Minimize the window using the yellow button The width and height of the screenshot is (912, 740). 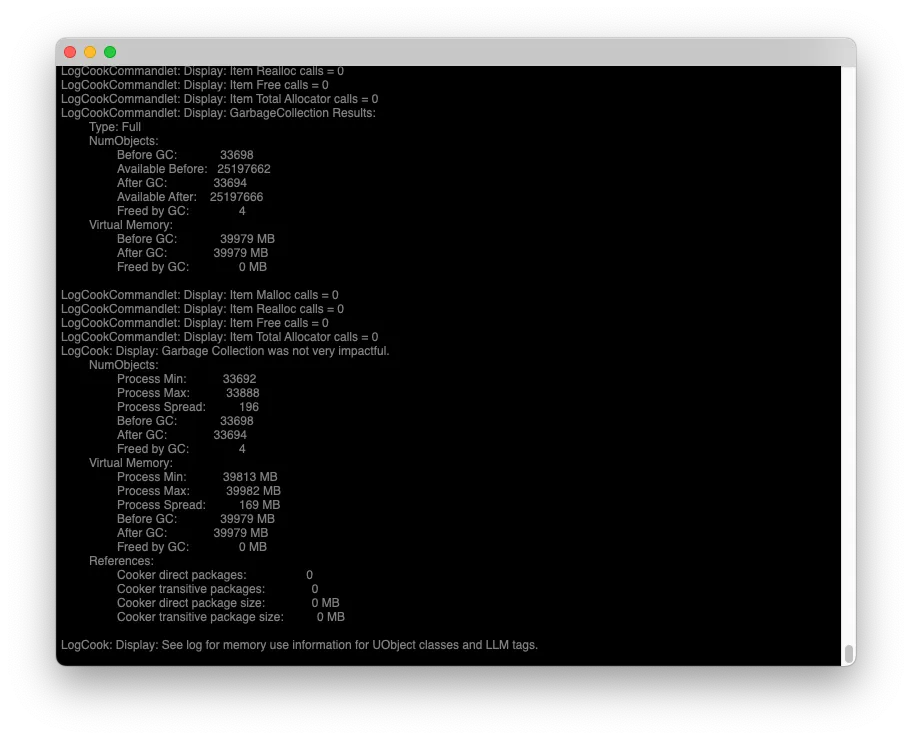click(90, 52)
